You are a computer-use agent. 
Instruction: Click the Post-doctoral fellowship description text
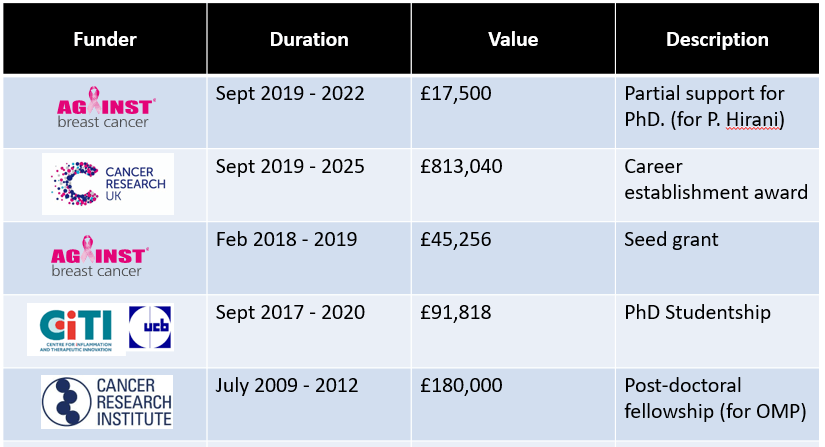(715, 399)
